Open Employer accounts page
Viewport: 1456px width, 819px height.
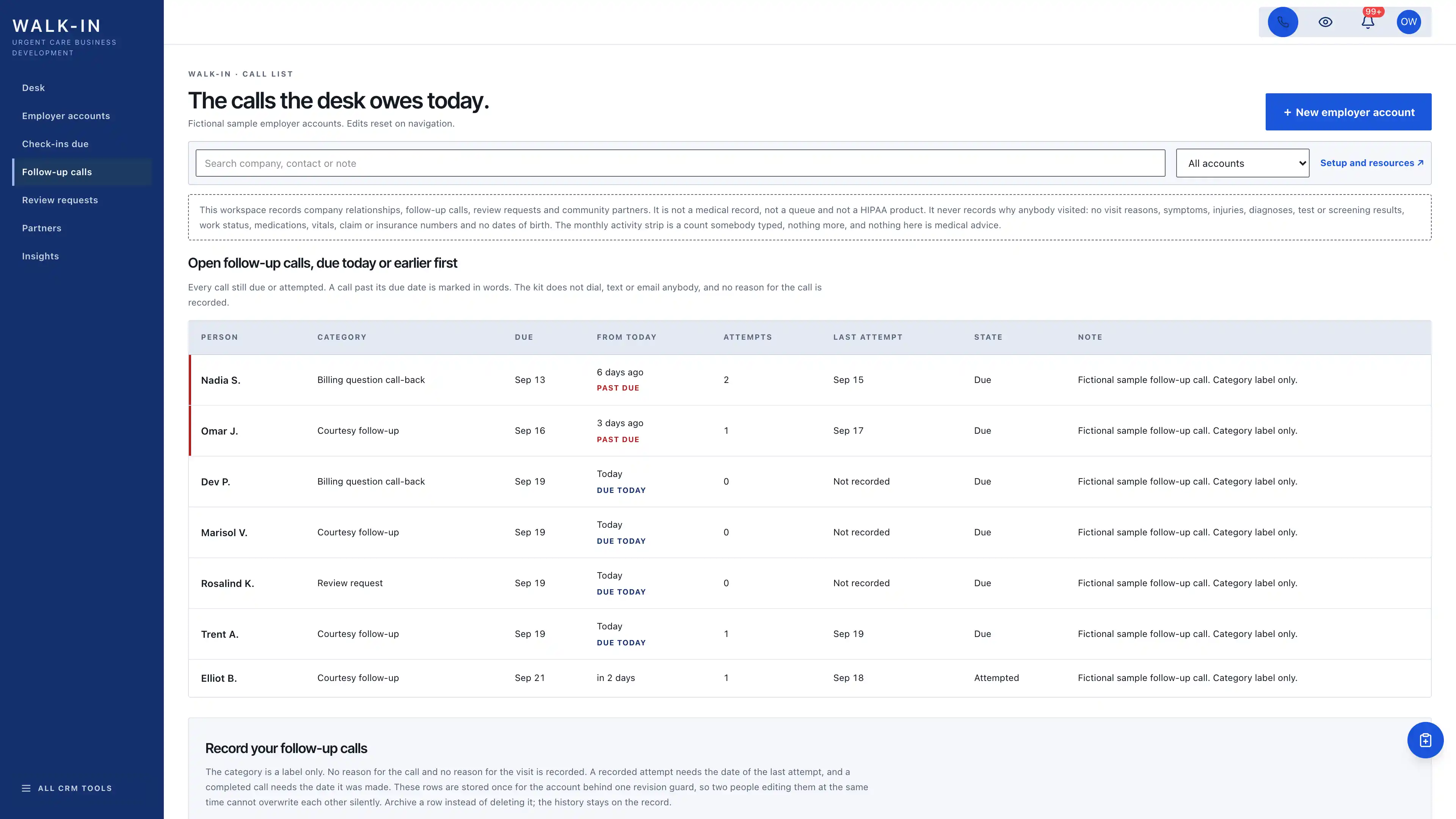pyautogui.click(x=66, y=116)
